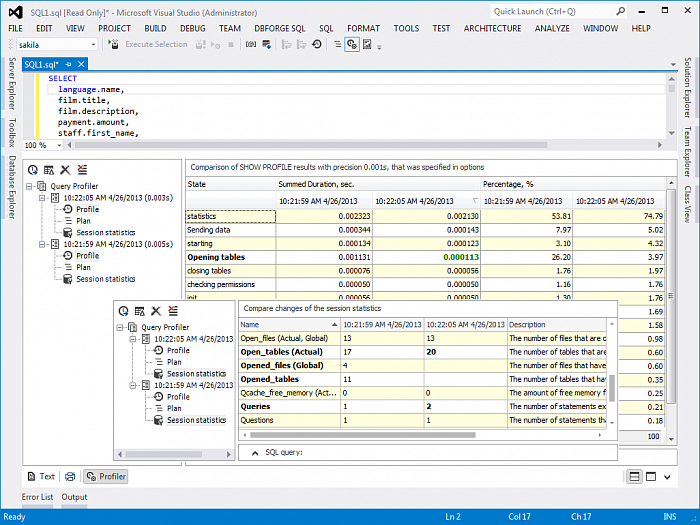Click the session statistics vertical scrollbar
The width and height of the screenshot is (700, 525).
[612, 385]
